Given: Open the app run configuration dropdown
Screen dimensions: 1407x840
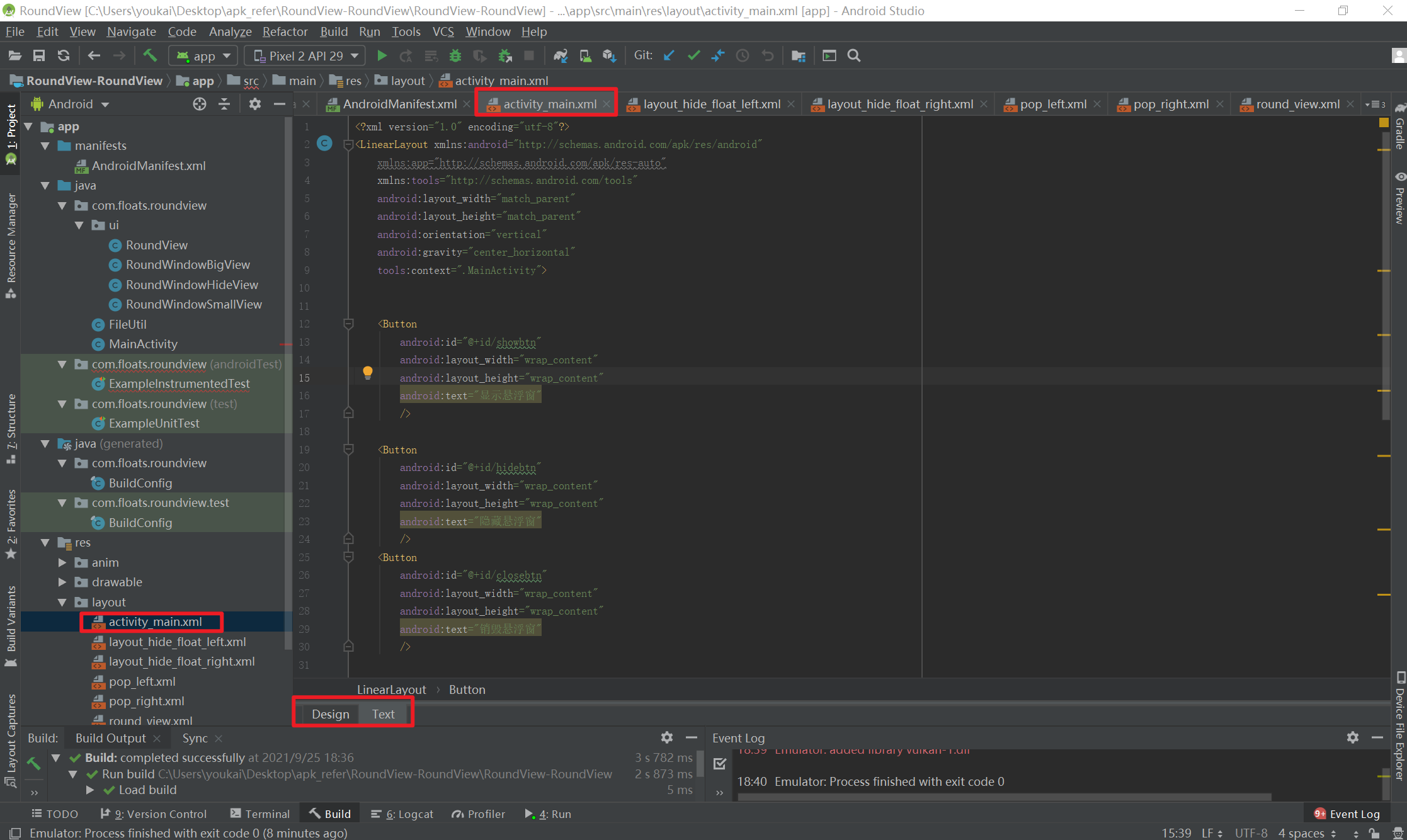Looking at the screenshot, I should pyautogui.click(x=203, y=56).
